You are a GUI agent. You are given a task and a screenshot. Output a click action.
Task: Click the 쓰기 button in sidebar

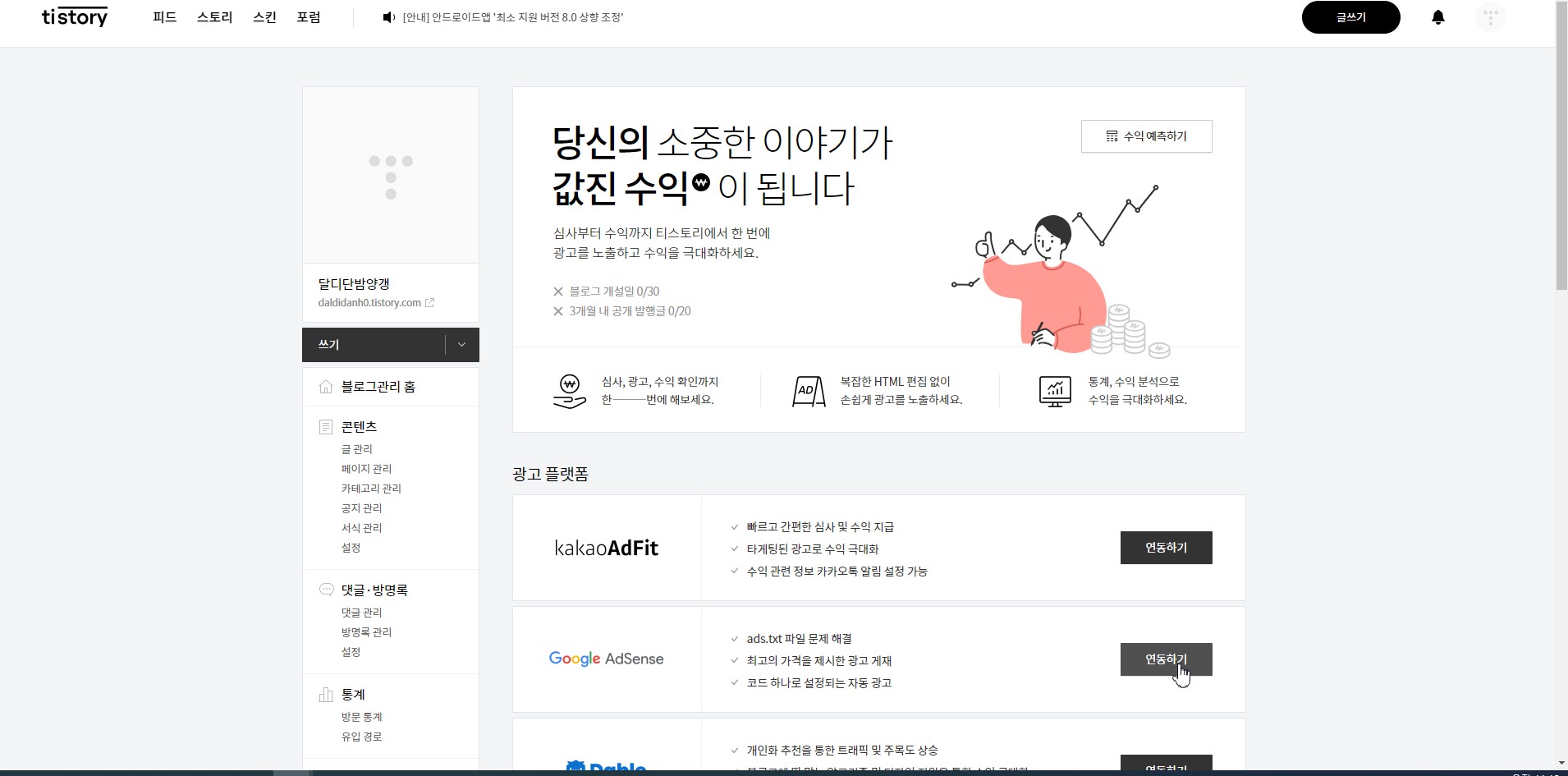pyautogui.click(x=374, y=345)
